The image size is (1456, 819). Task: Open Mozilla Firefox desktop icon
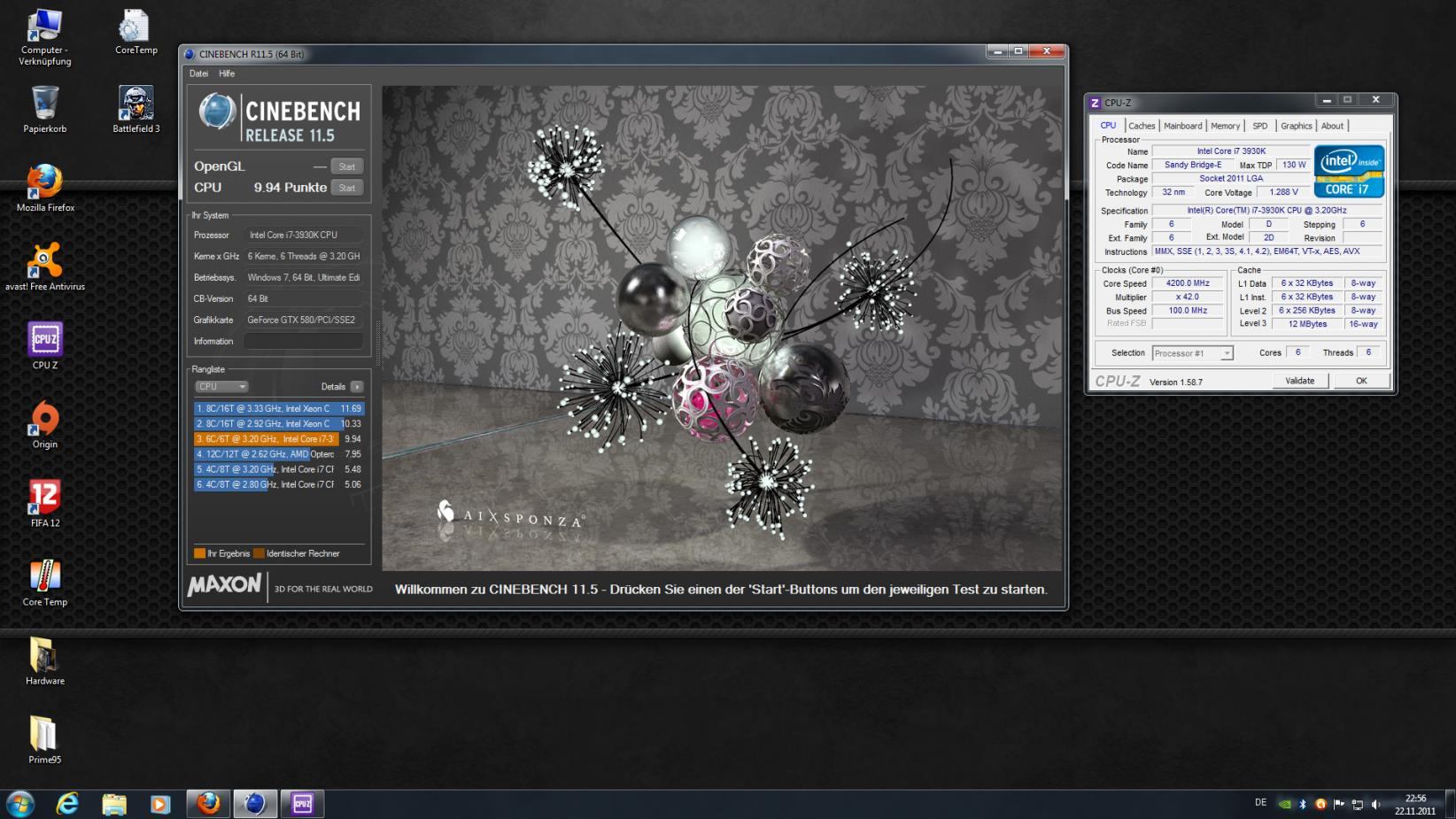44,188
